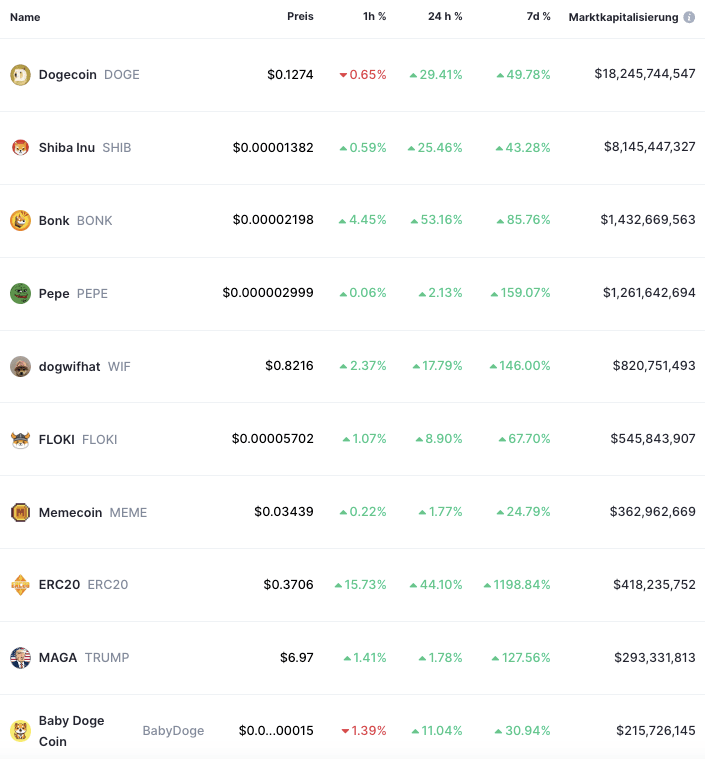Image resolution: width=705 pixels, height=759 pixels.
Task: Click the ERC20 token logo
Action: 20,585
